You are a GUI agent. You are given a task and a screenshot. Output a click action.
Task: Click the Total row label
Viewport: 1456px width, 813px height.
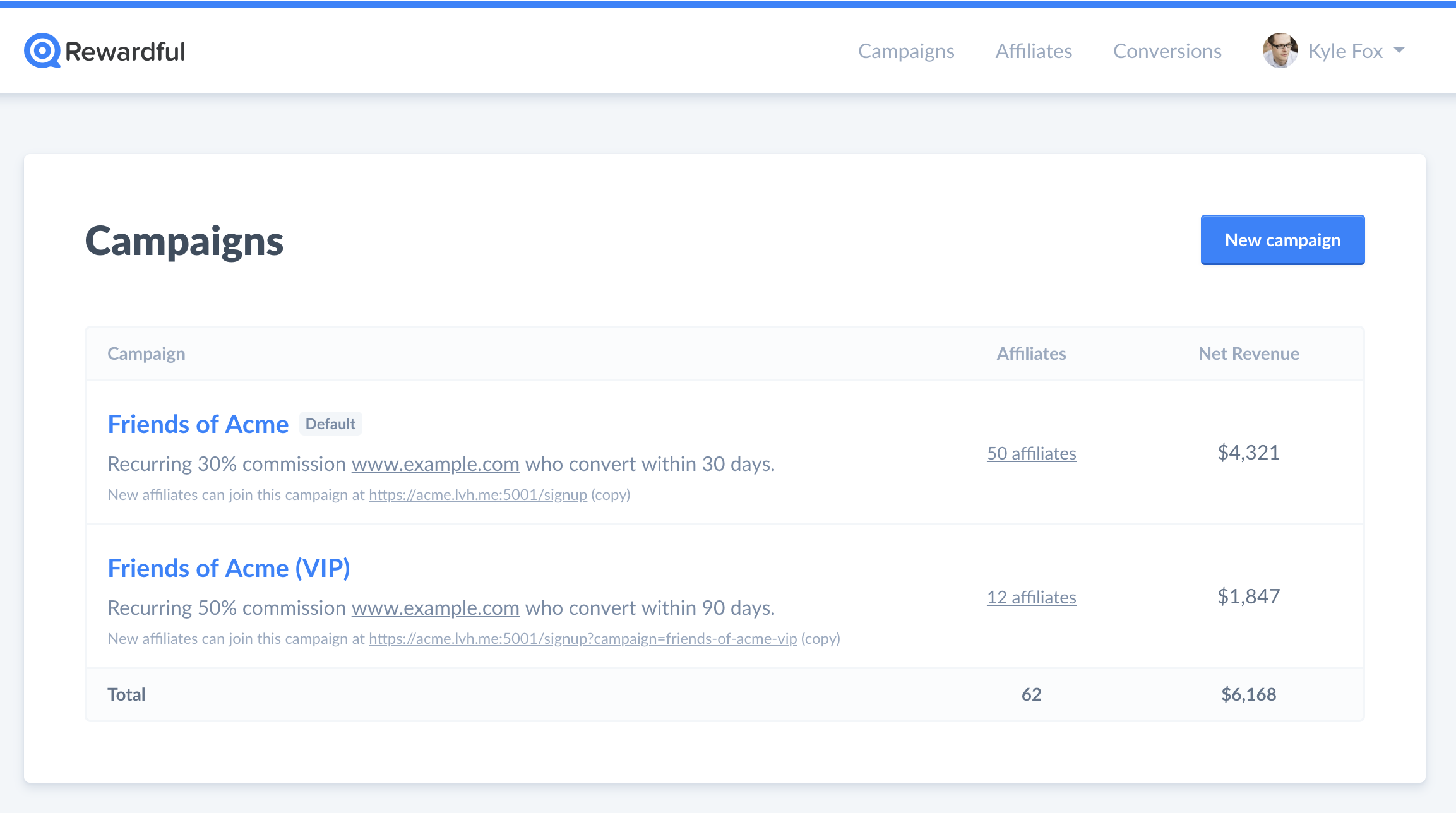(126, 694)
